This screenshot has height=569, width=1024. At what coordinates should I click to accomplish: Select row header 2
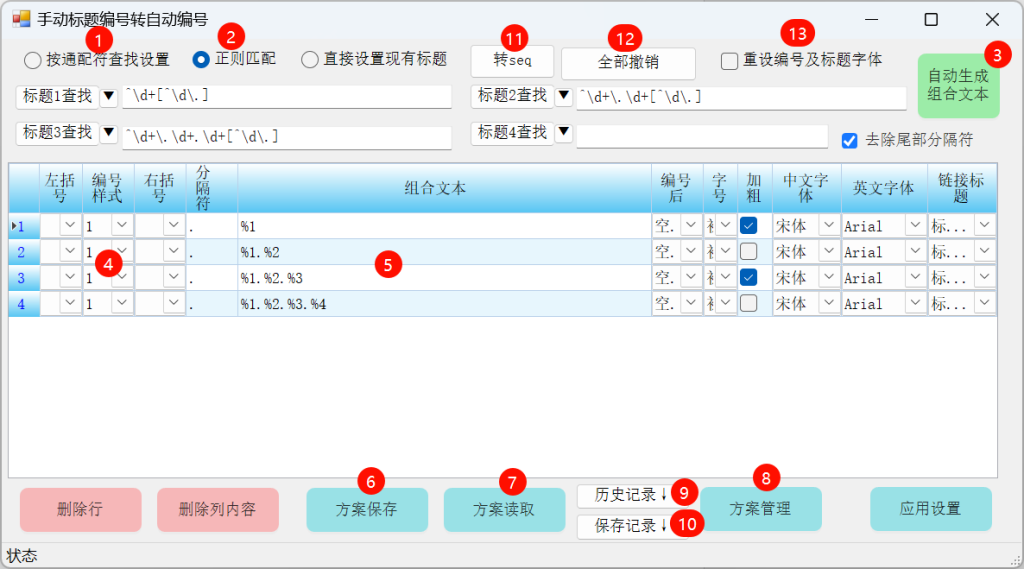point(24,252)
